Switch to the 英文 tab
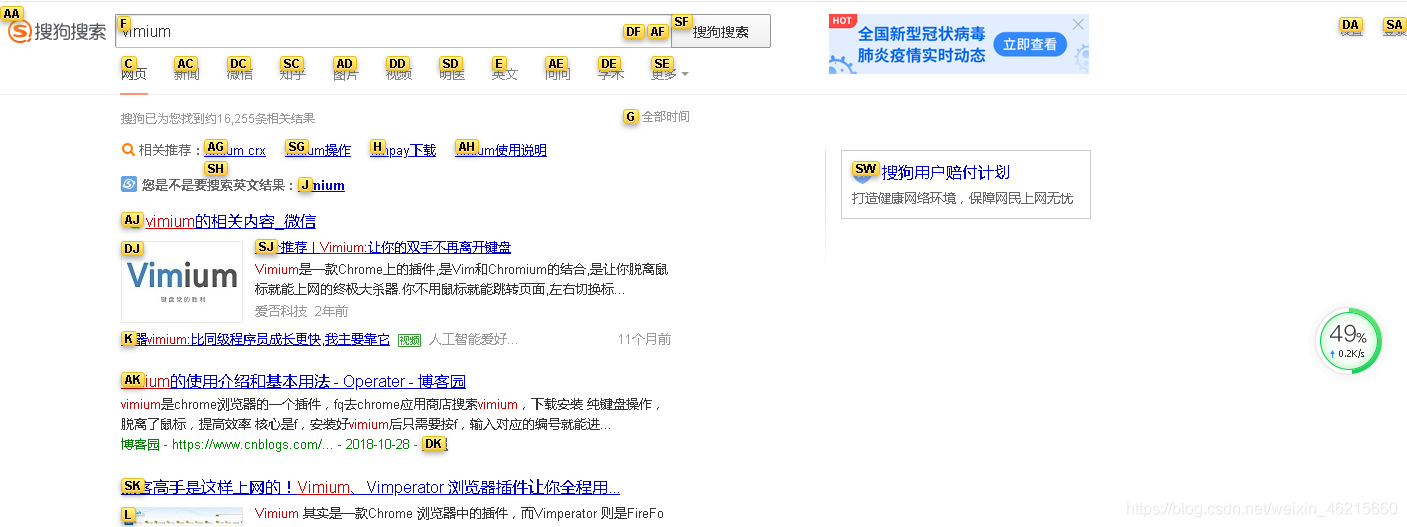 click(x=505, y=74)
